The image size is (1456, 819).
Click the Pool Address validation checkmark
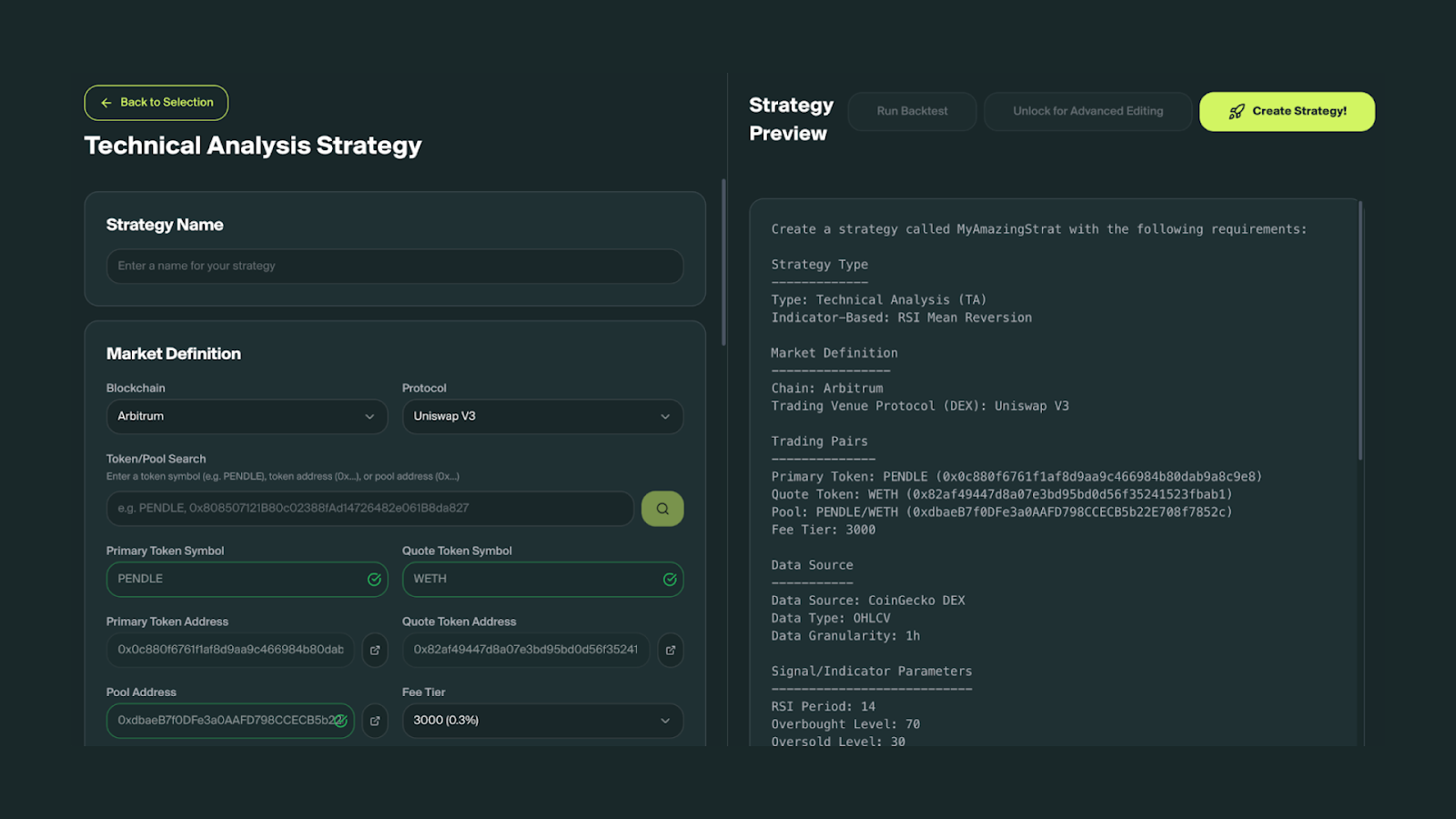point(340,721)
